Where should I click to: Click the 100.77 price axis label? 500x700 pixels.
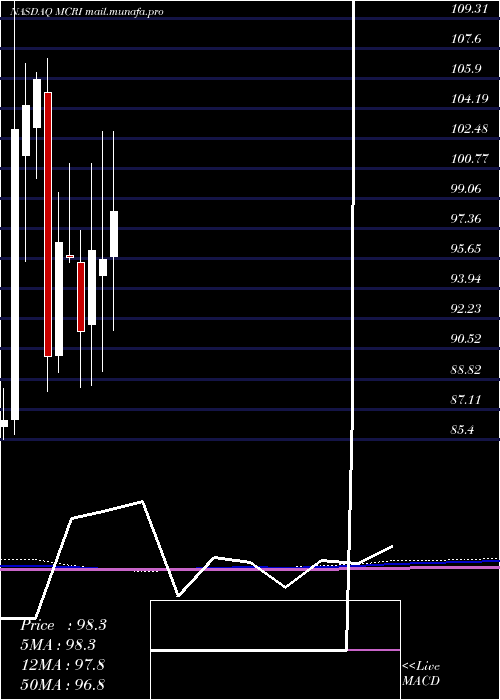(x=469, y=159)
